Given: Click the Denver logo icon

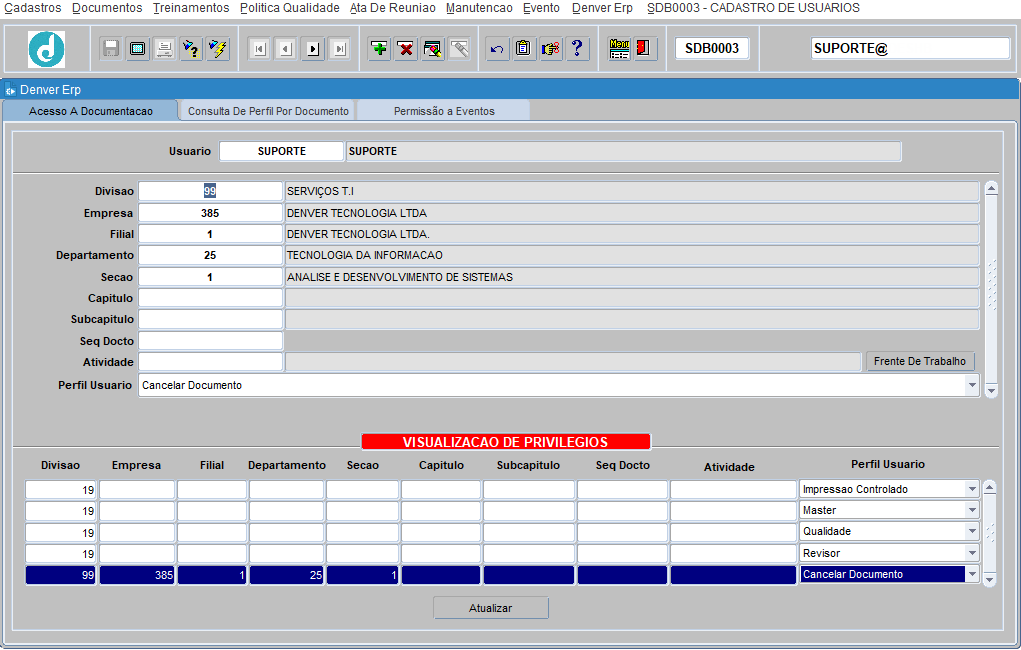Looking at the screenshot, I should (46, 49).
